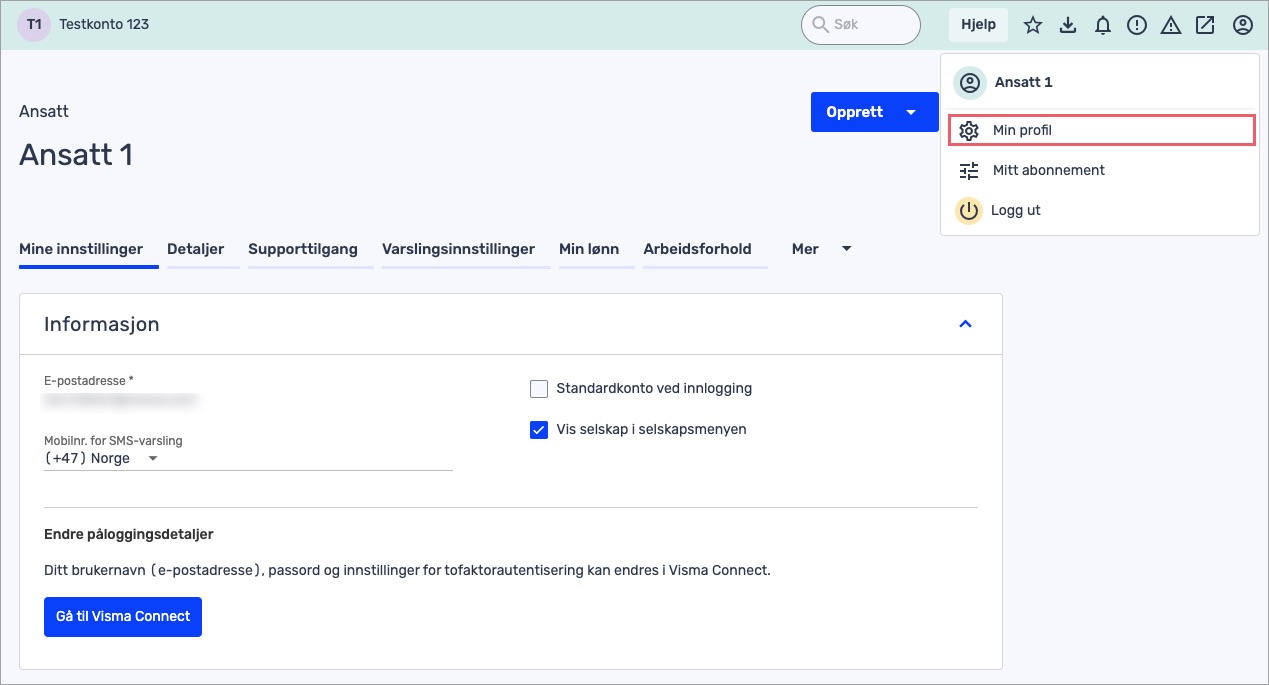This screenshot has height=685, width=1269.
Task: Click the gear icon beside Min profil
Action: [968, 131]
